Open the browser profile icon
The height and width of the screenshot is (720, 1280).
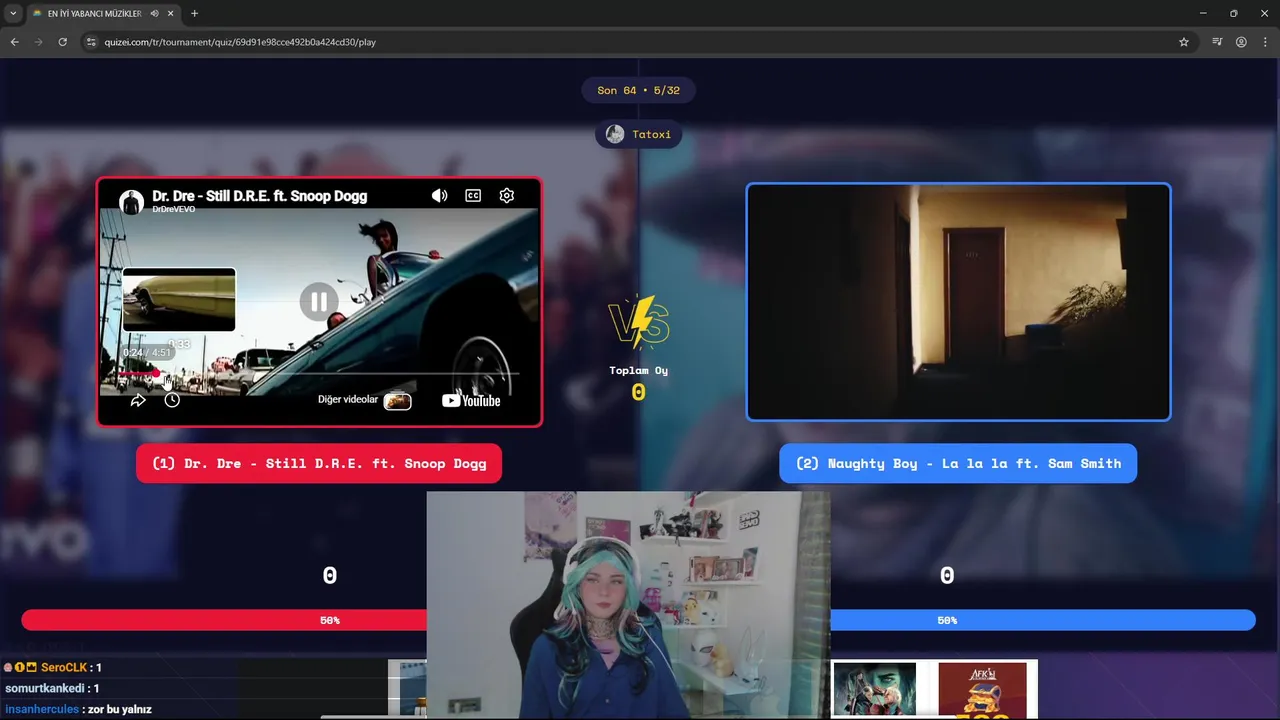[x=1241, y=42]
